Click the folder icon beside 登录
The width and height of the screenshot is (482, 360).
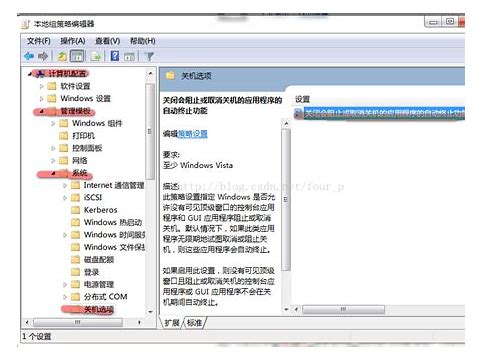pyautogui.click(x=76, y=272)
